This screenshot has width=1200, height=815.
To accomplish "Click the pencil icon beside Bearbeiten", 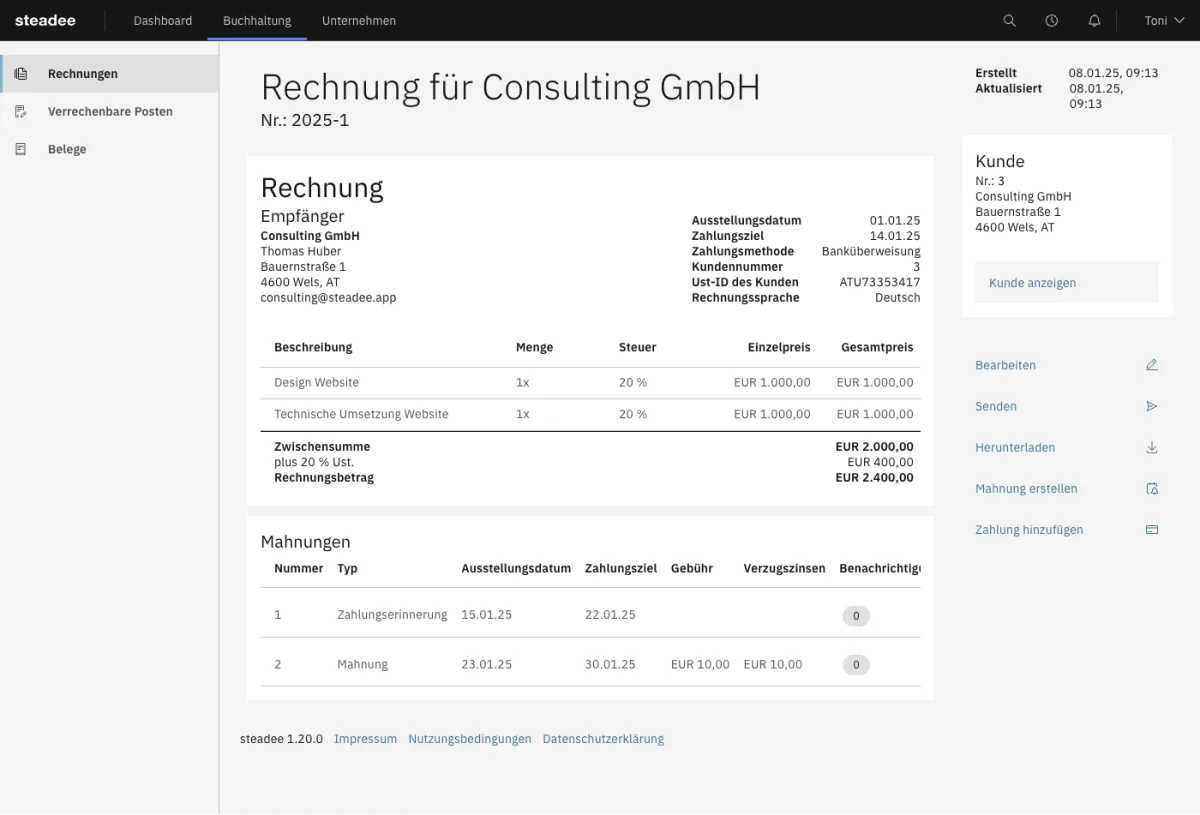I will [1151, 365].
